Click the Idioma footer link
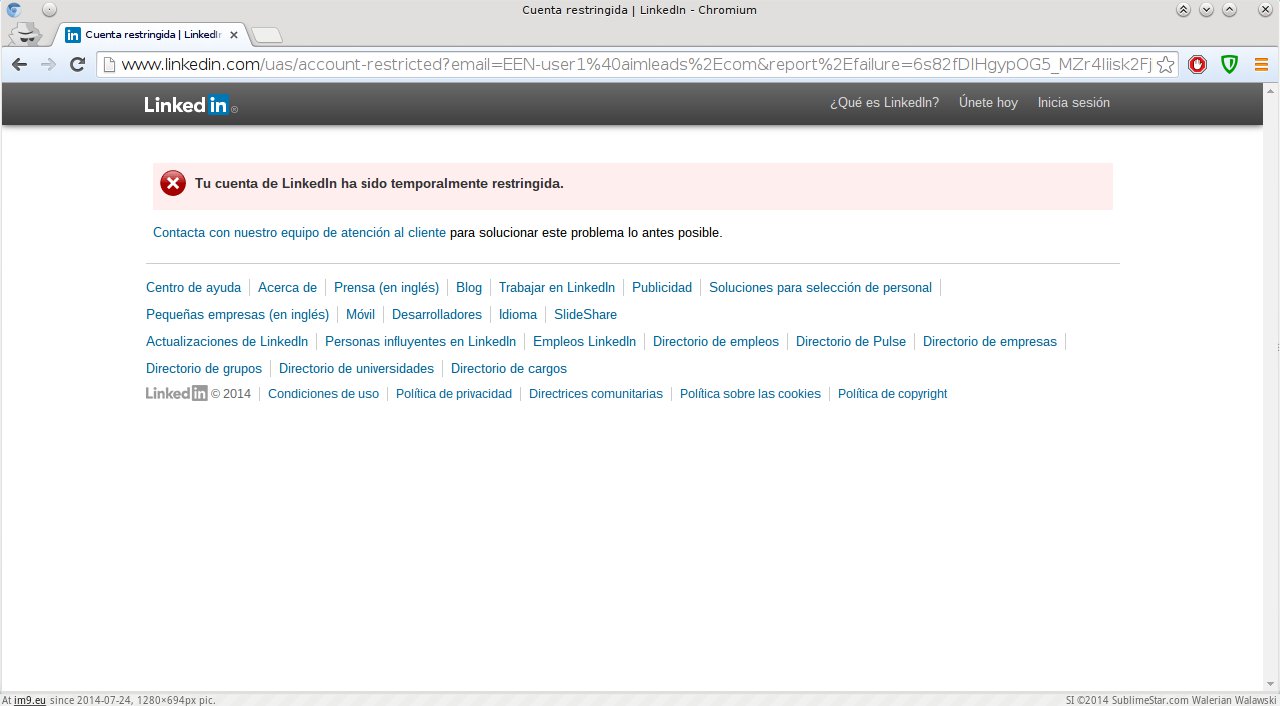Screen dimensions: 1280x706 [518, 315]
